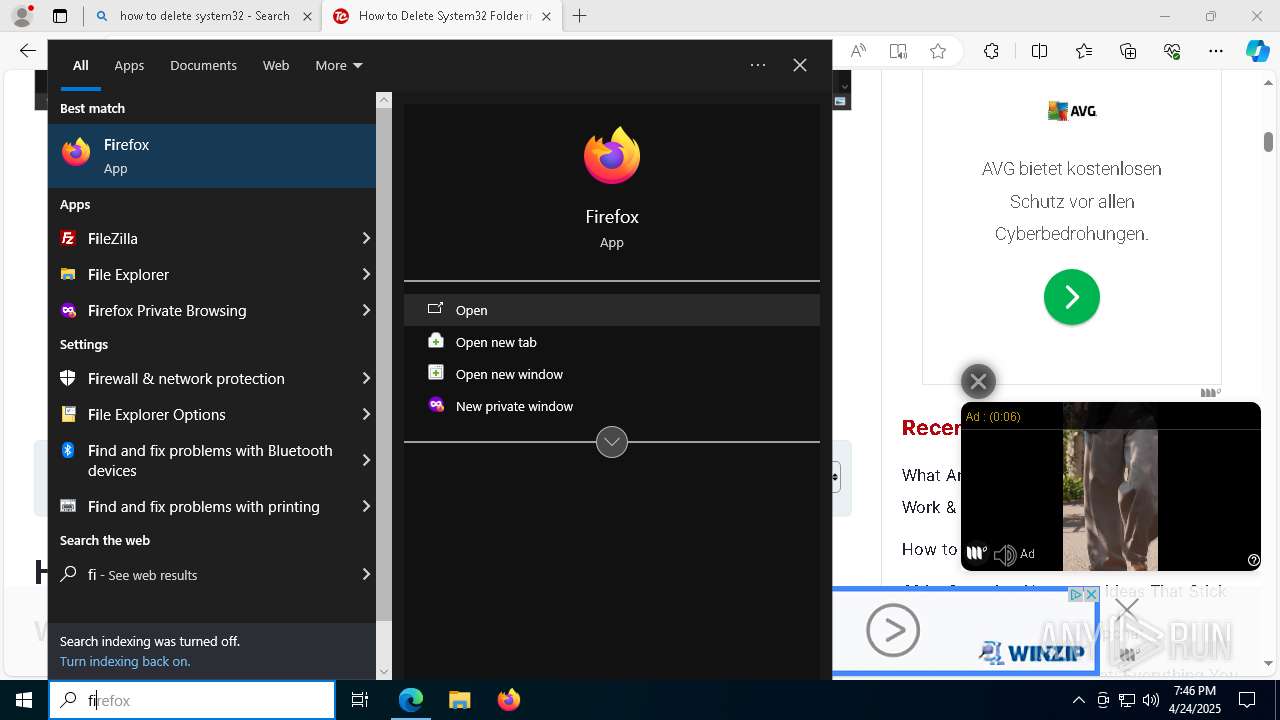Open the Firefox best match result
Viewport: 1280px width, 720px height.
point(212,156)
